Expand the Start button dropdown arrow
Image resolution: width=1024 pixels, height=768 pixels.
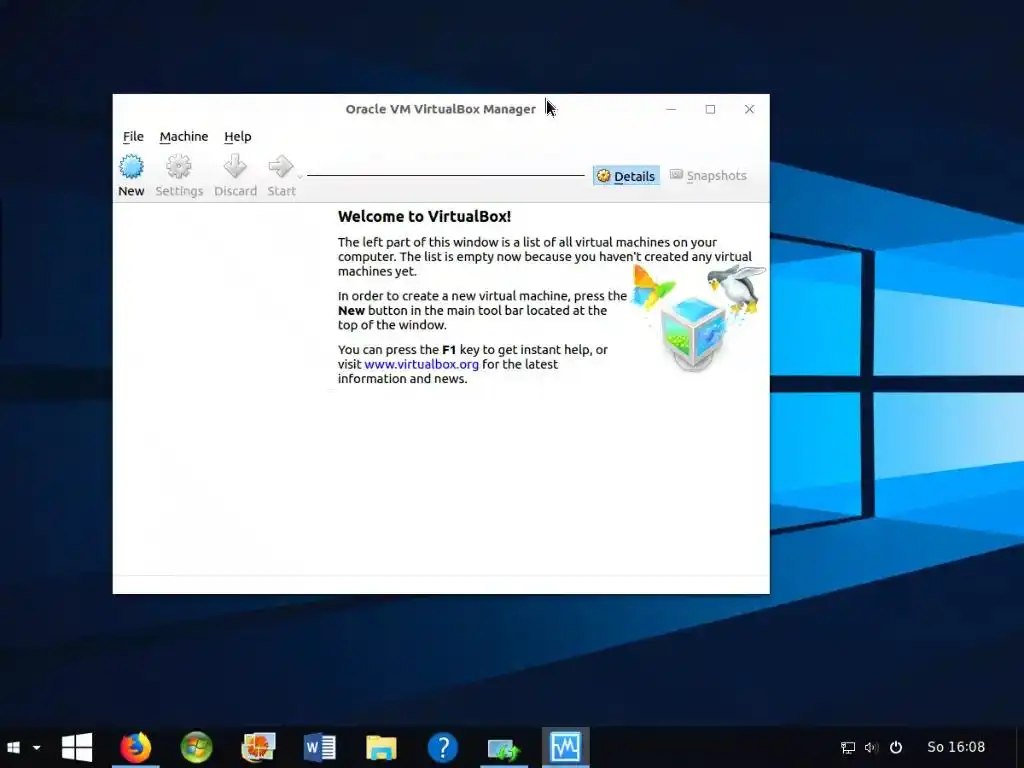click(x=300, y=177)
